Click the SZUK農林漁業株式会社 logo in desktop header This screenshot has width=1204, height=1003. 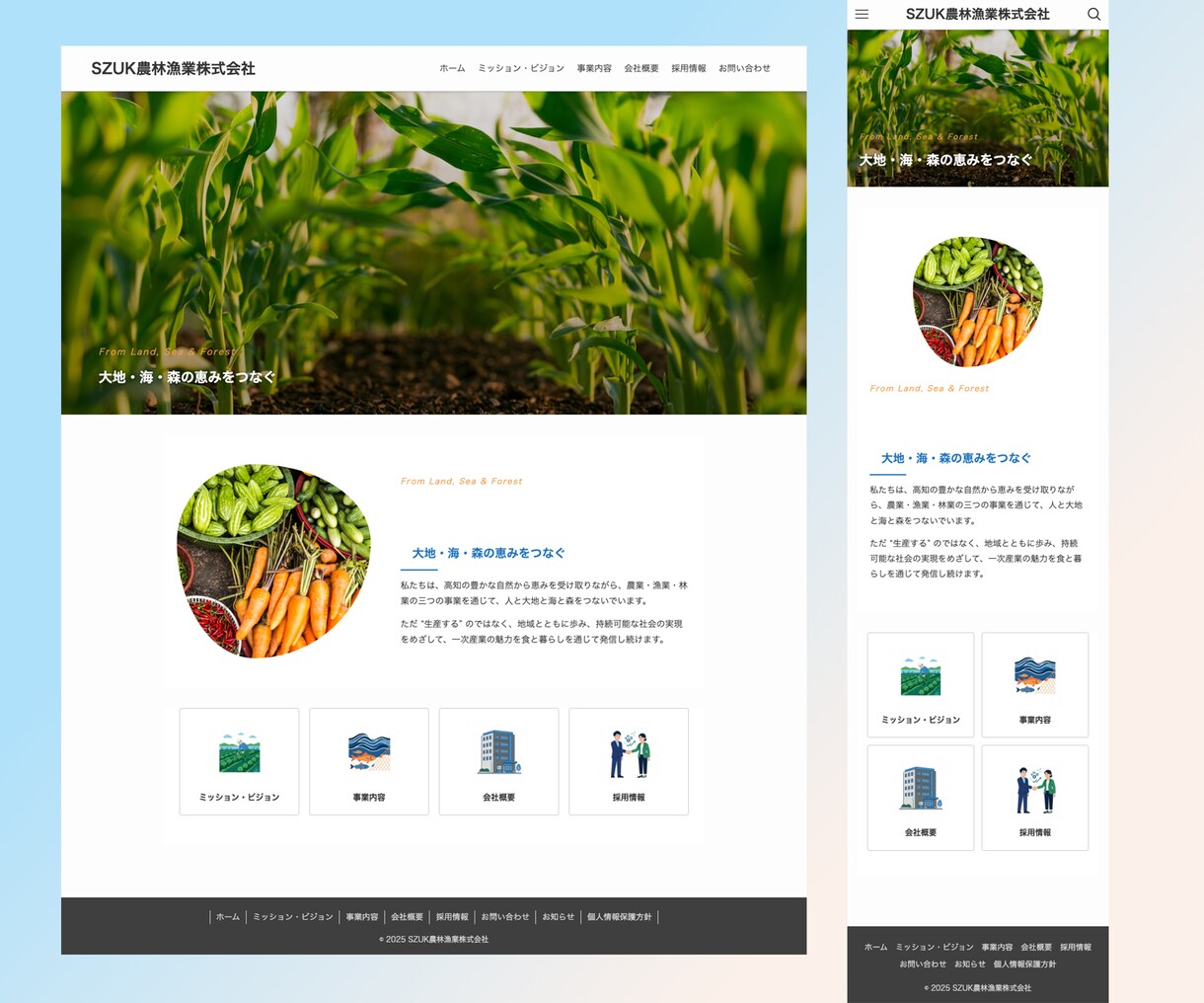point(173,68)
